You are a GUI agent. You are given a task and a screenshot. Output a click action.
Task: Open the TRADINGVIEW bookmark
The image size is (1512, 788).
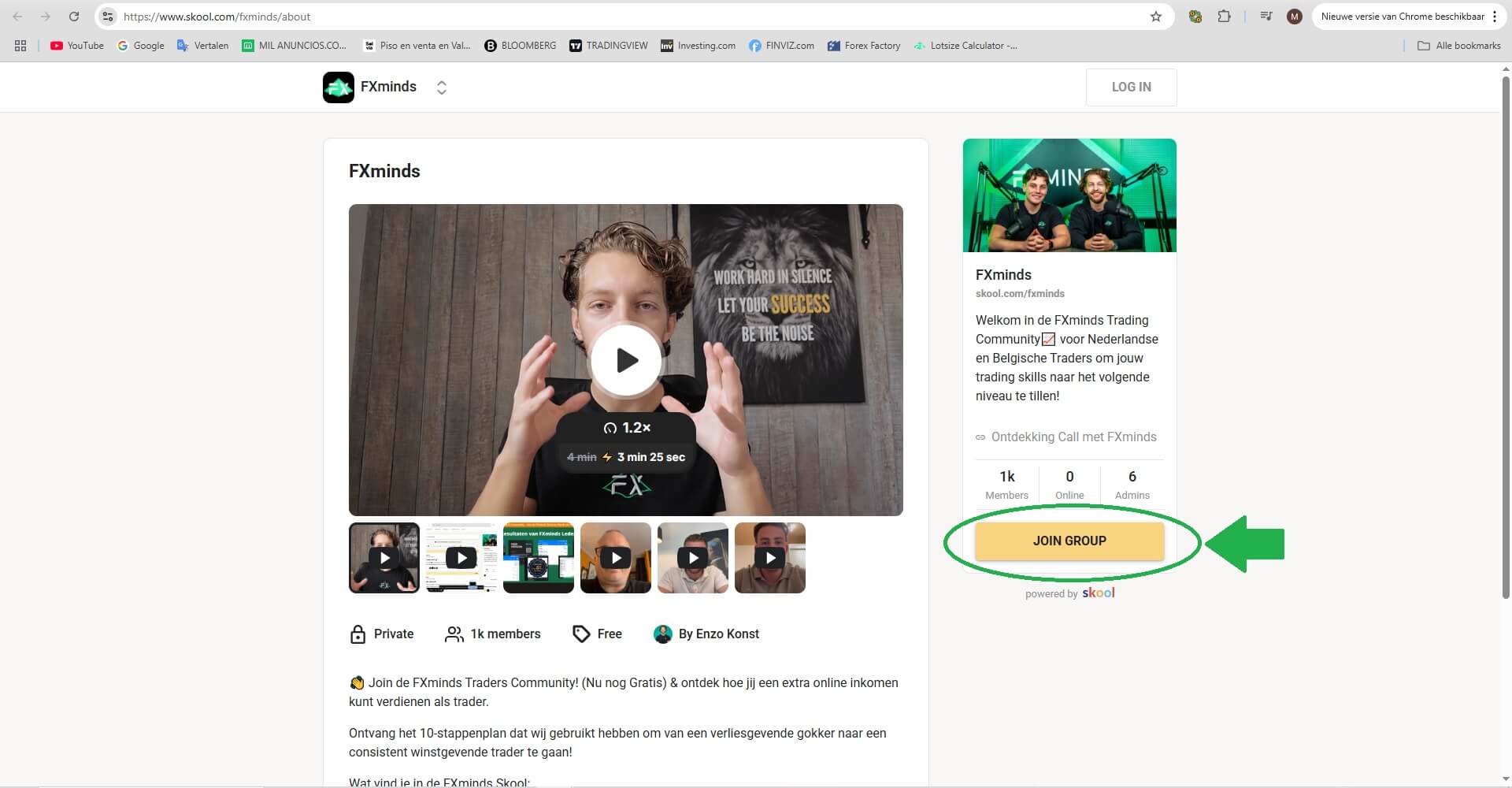pos(608,46)
